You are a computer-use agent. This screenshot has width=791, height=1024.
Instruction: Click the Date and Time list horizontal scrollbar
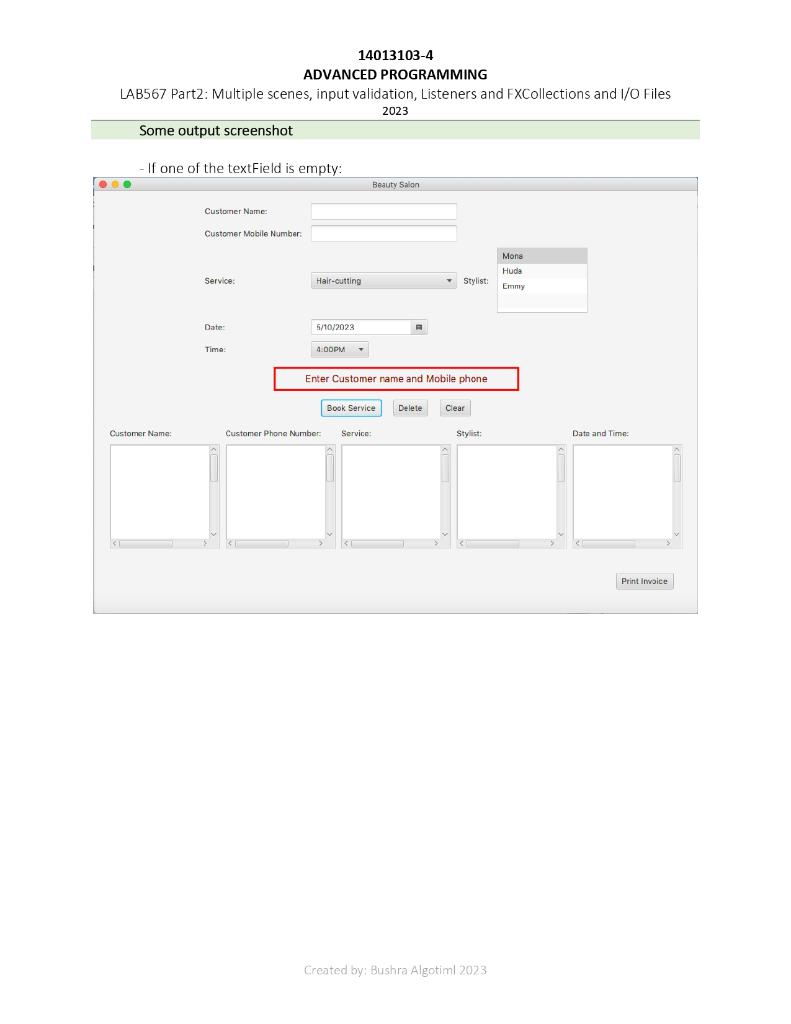(622, 543)
